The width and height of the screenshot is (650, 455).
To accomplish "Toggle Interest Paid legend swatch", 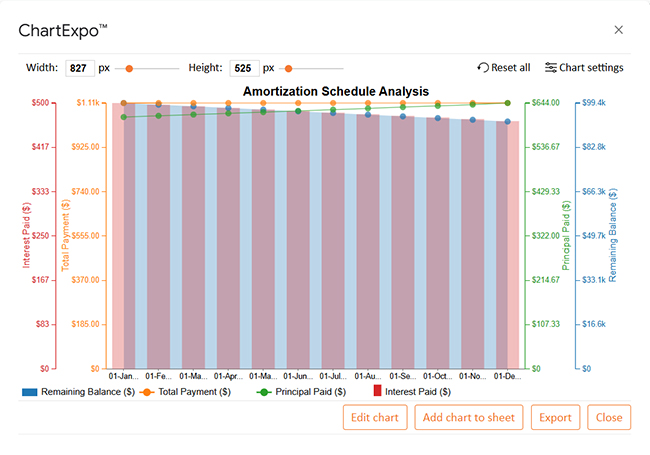I will (378, 392).
